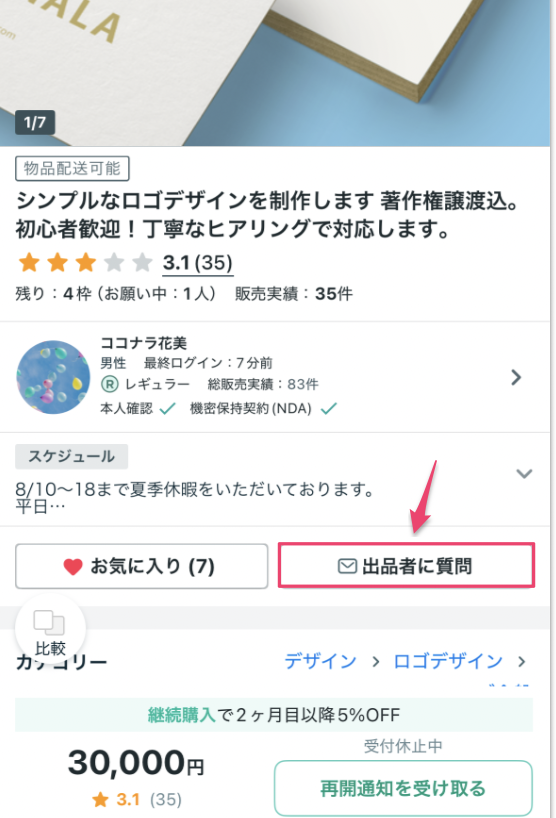Expand the スケジュール section chevron
The height and width of the screenshot is (818, 556).
[x=524, y=474]
